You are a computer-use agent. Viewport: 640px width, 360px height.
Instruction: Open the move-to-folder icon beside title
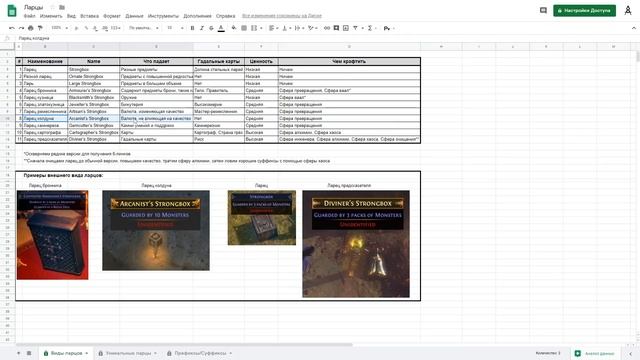[62, 7]
